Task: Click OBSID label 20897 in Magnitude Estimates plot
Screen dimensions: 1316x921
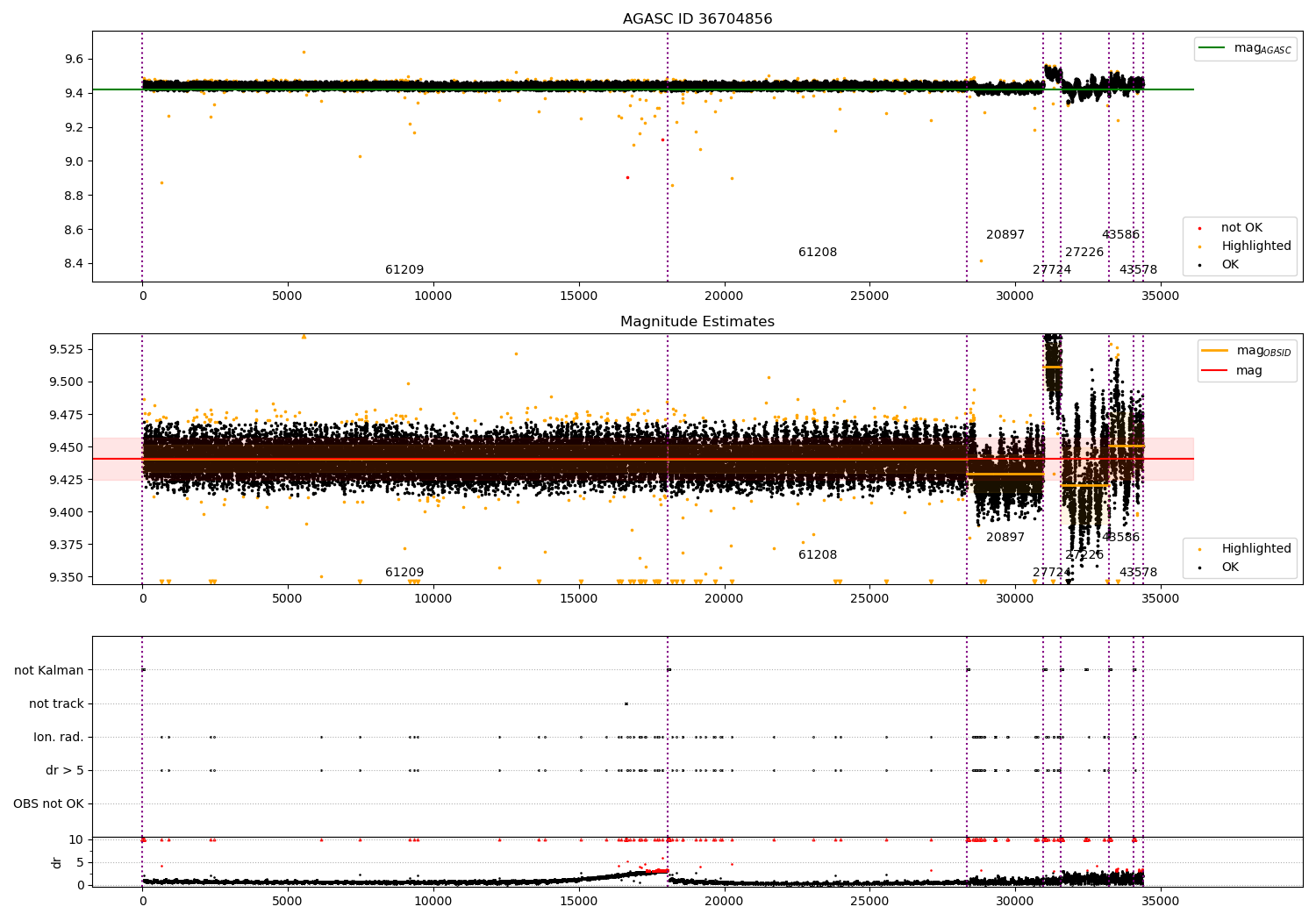Action: 1005,537
